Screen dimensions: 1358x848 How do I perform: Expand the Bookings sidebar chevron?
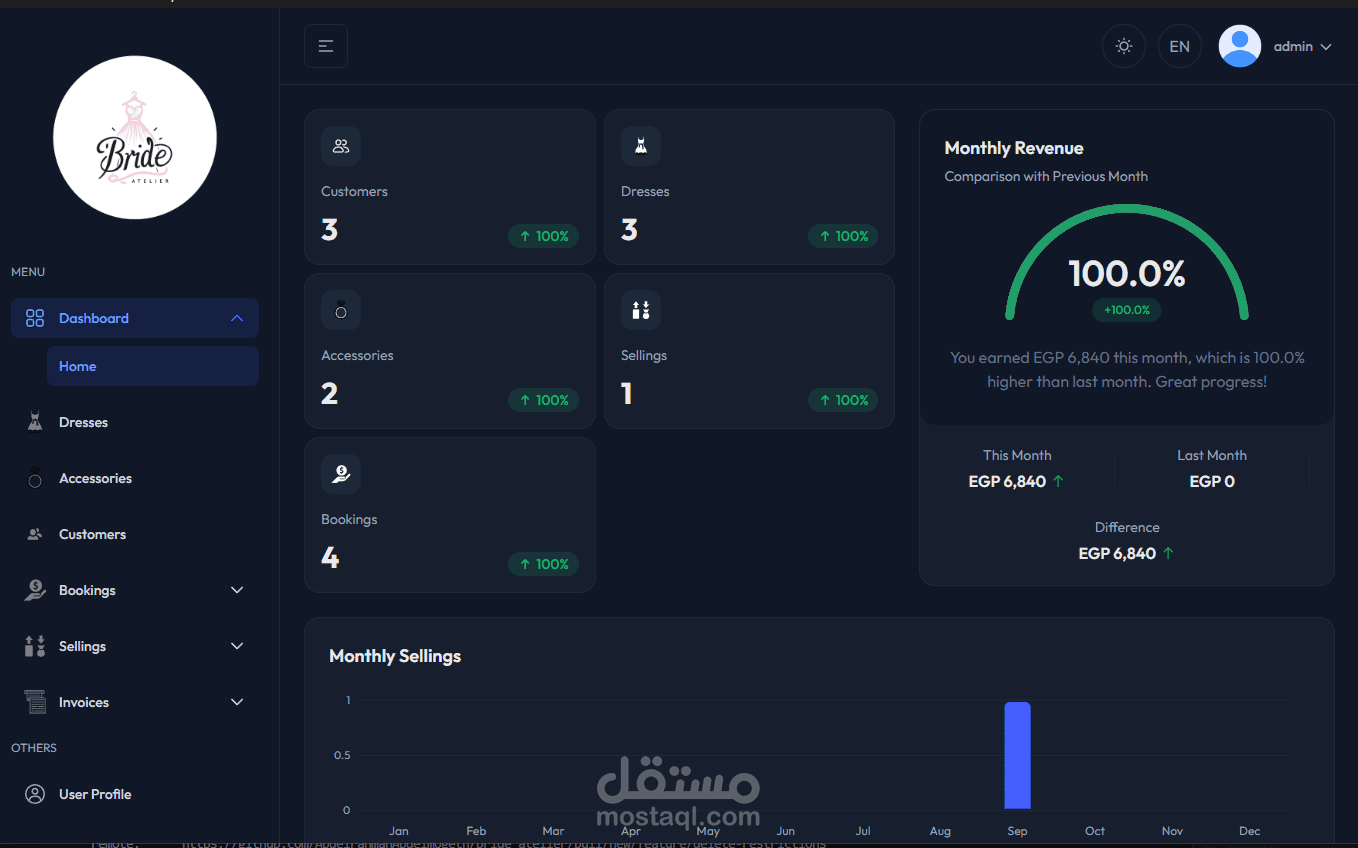point(237,590)
